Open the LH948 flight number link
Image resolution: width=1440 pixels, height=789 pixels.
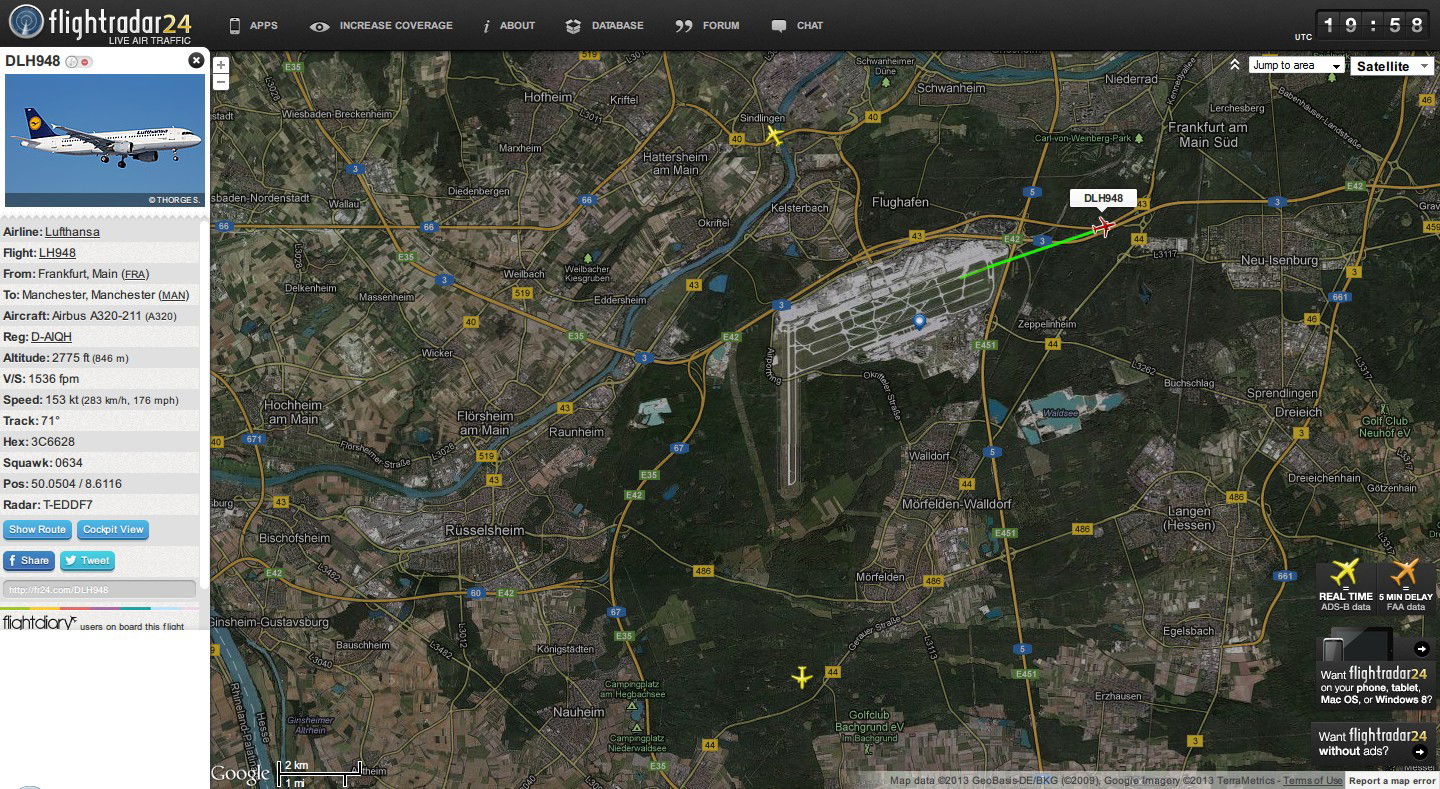[57, 253]
